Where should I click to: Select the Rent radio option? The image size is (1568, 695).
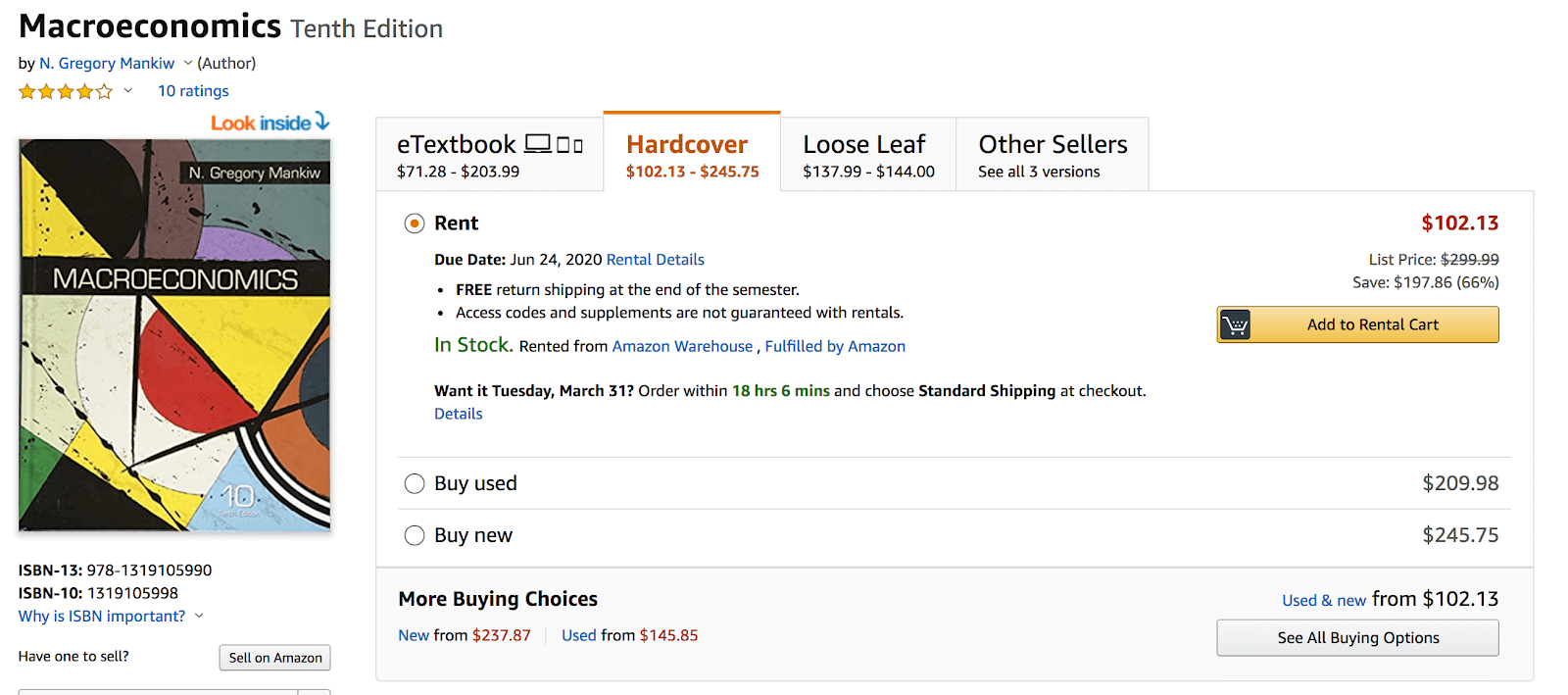pyautogui.click(x=415, y=223)
